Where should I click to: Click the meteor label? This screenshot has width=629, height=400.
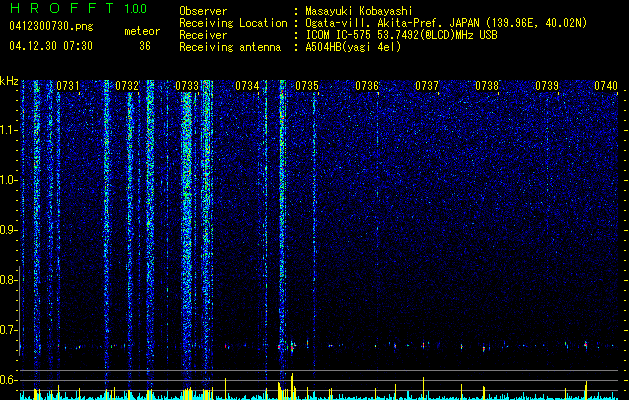point(142,31)
